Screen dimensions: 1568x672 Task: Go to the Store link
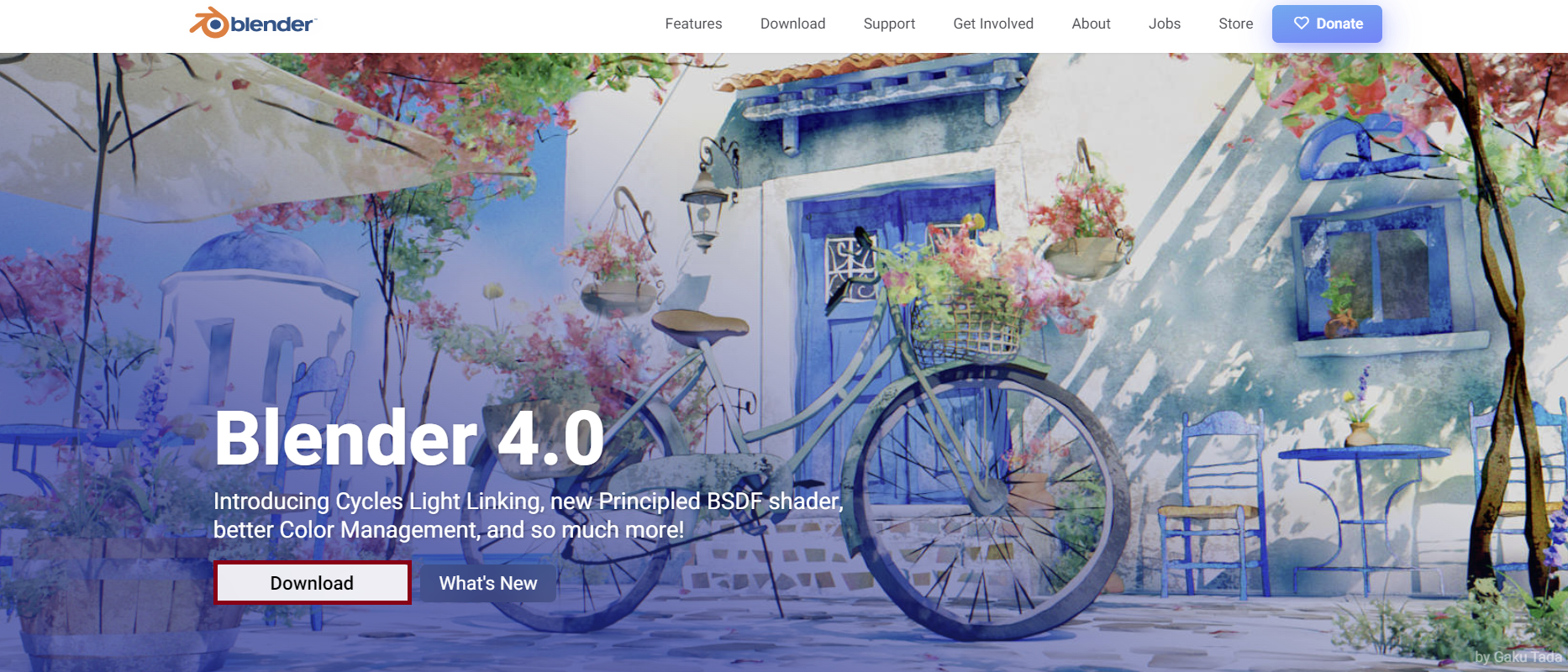coord(1235,24)
